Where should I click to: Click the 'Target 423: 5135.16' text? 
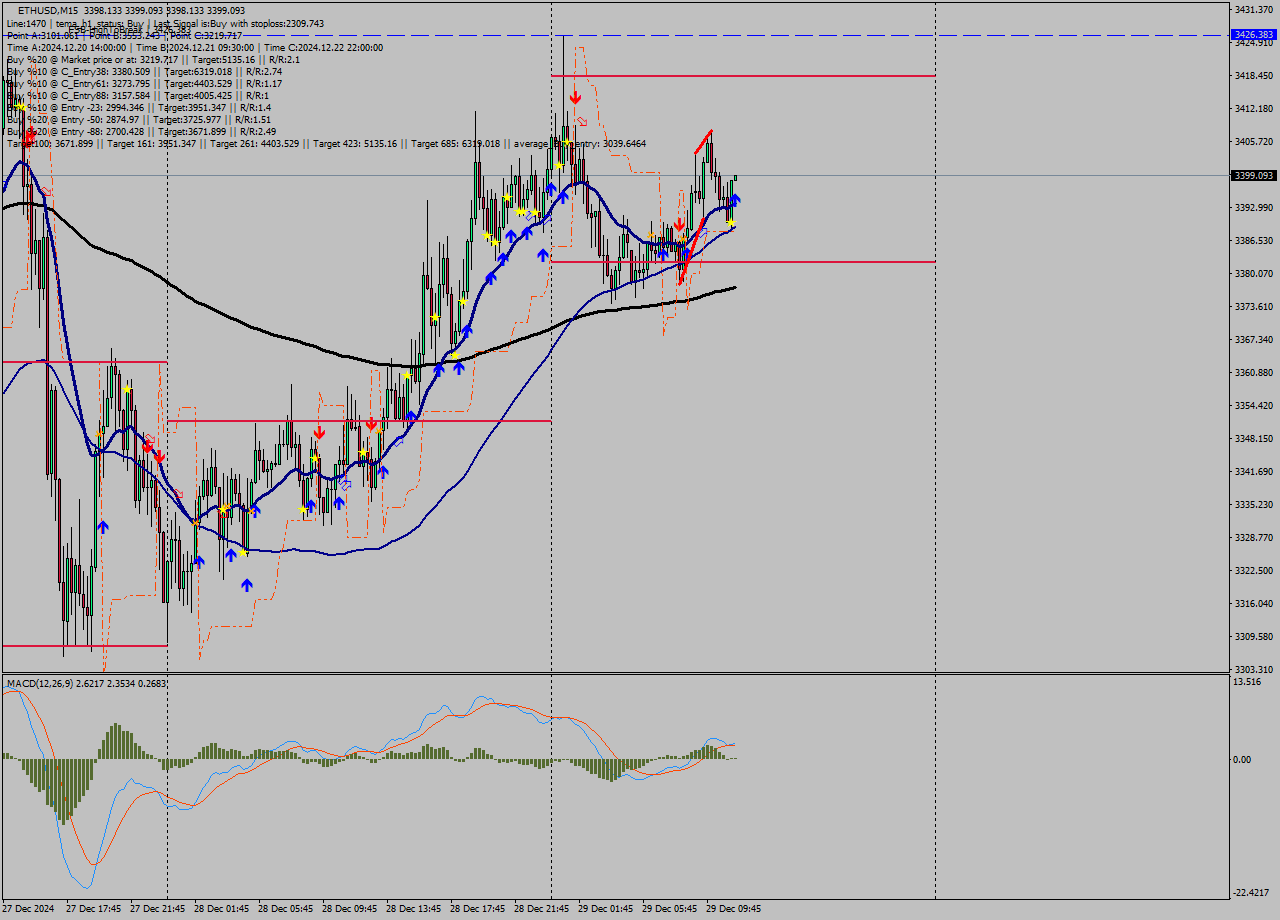(x=355, y=143)
